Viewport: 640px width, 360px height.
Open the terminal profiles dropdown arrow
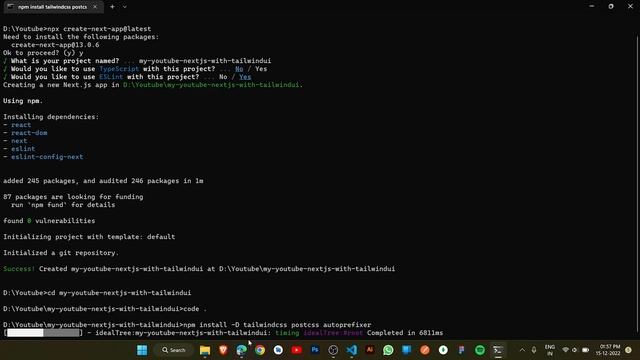pos(124,7)
